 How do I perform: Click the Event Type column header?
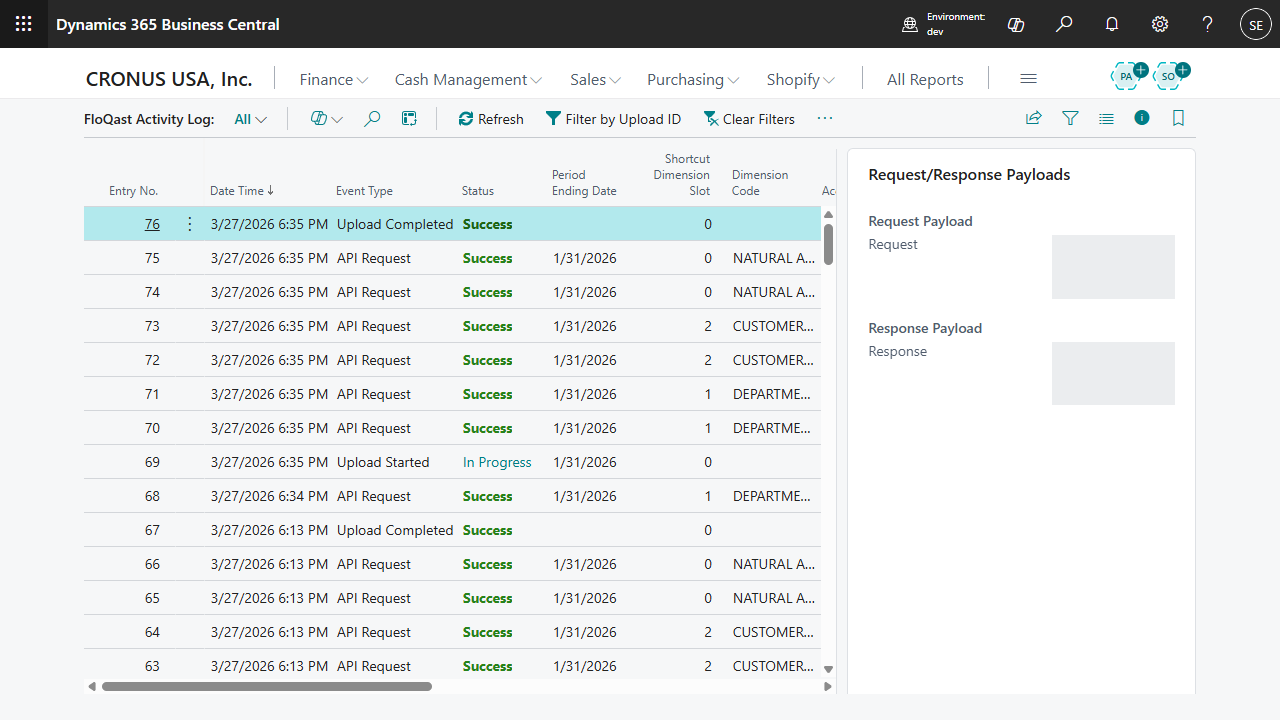364,191
